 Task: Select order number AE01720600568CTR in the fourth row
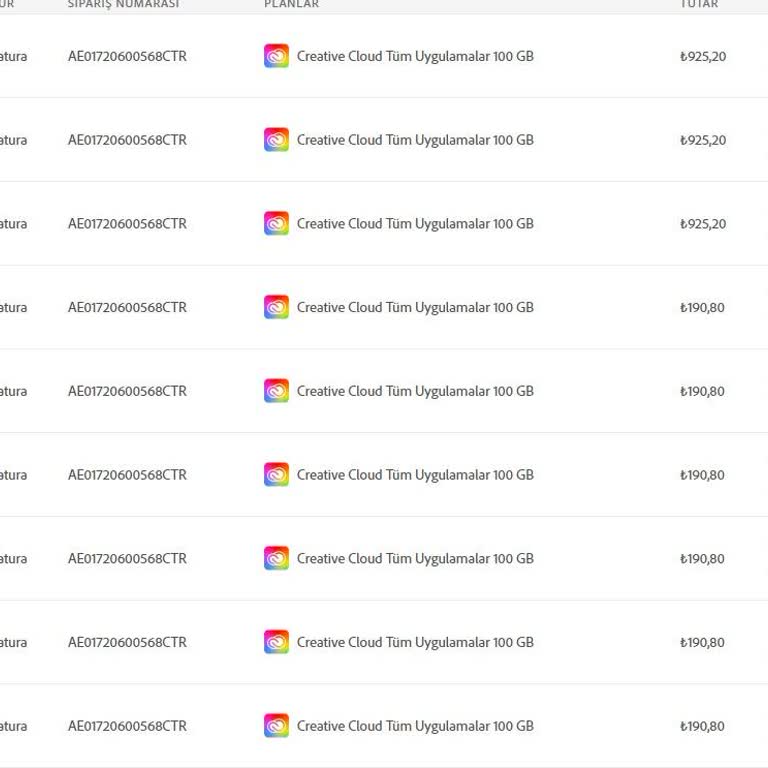[127, 308]
